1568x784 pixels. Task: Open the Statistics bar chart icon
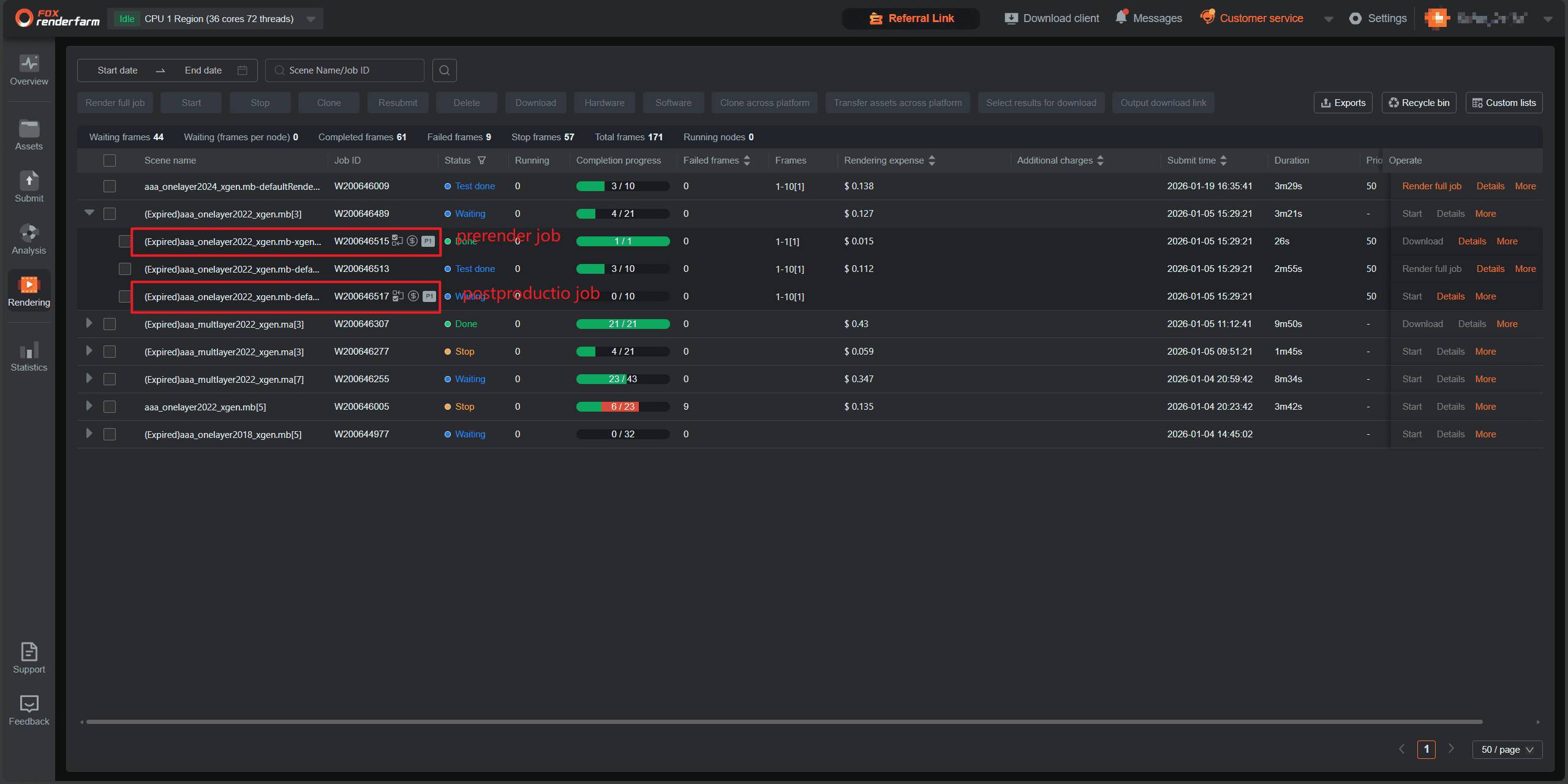(x=29, y=350)
